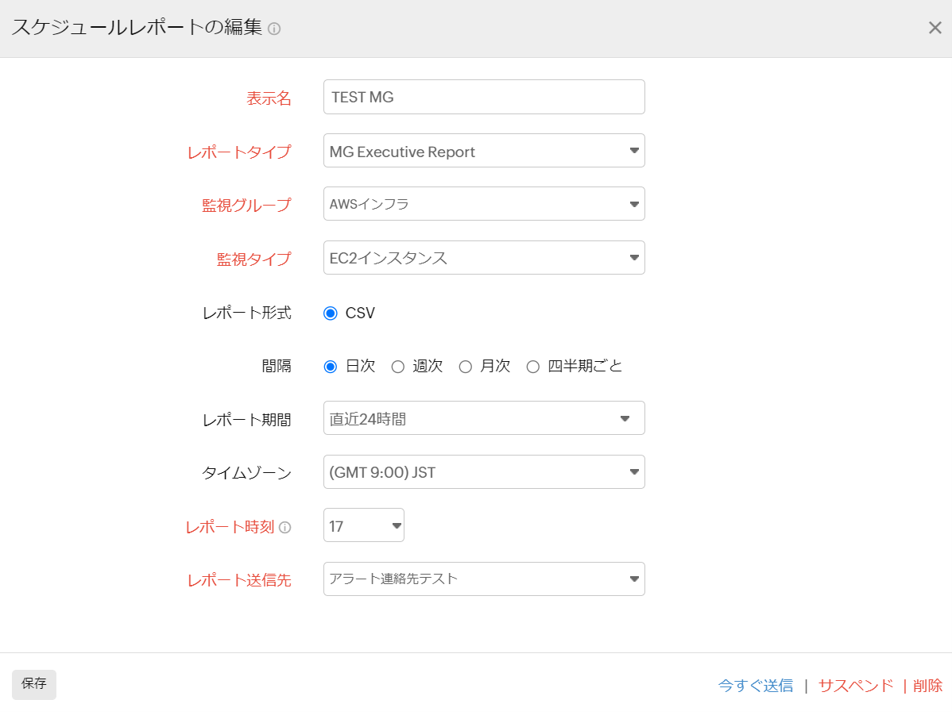Open the レポート時刻 hour dropdown showing 17
The height and width of the screenshot is (712, 952).
[364, 526]
